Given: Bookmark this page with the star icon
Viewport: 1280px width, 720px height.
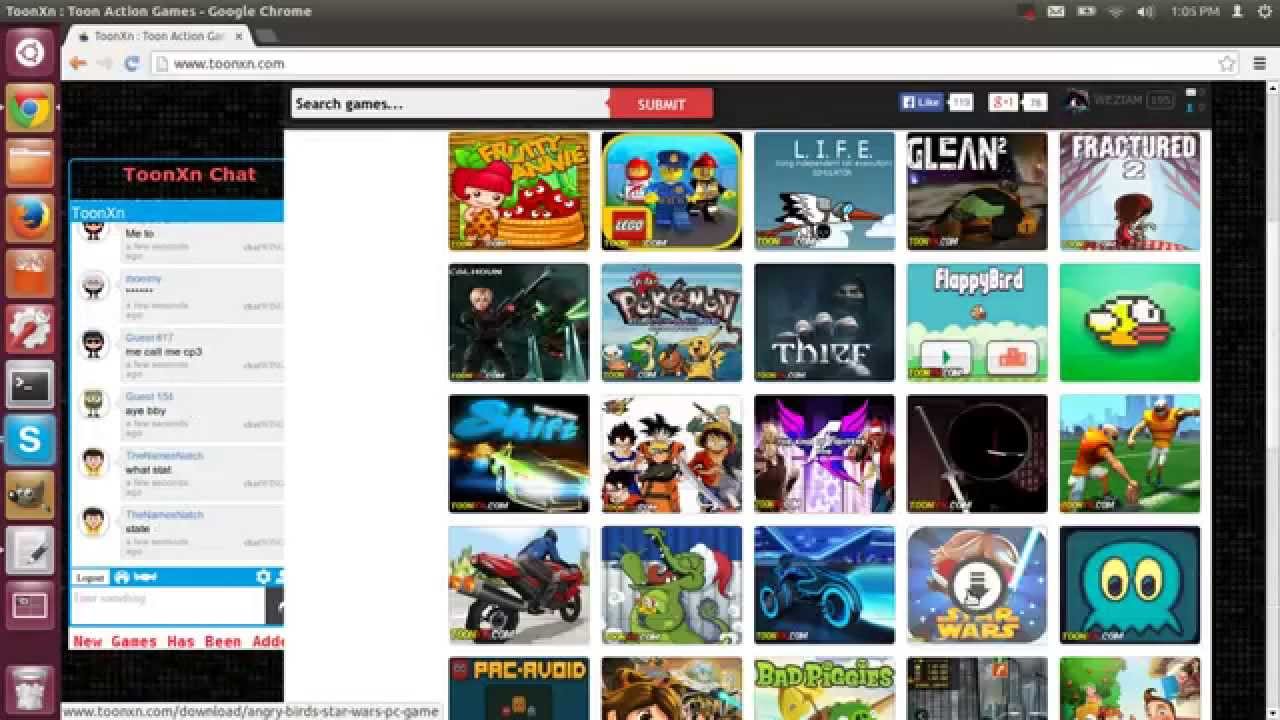Looking at the screenshot, I should (x=1227, y=63).
